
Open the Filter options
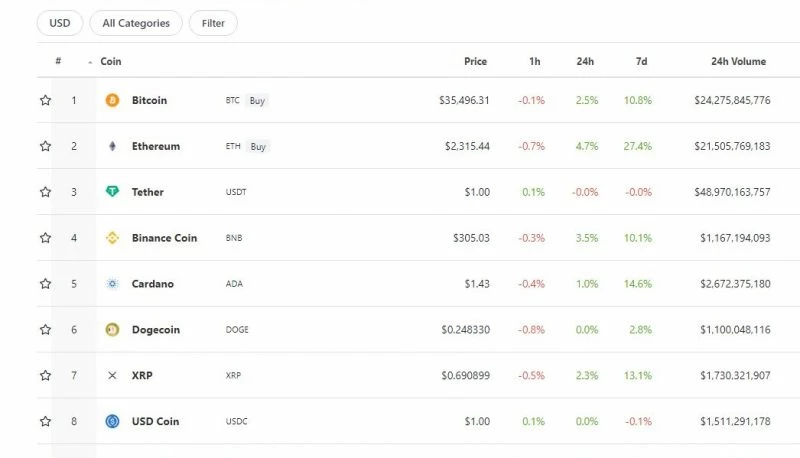pos(213,23)
